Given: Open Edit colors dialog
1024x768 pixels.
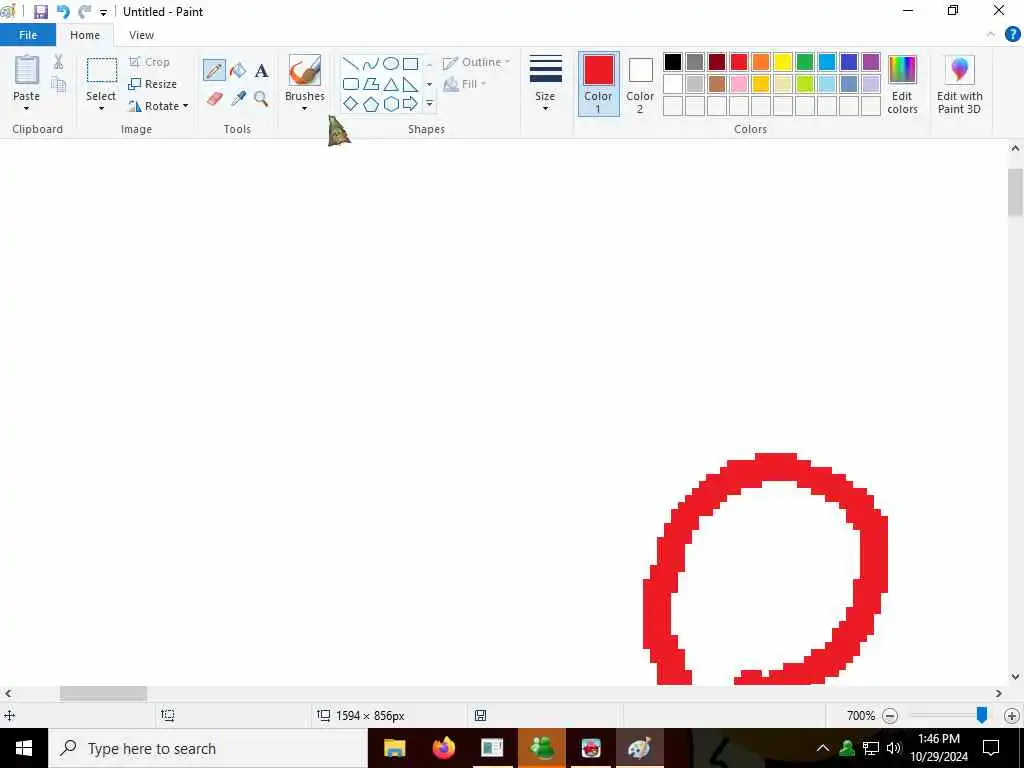Looking at the screenshot, I should (x=903, y=84).
